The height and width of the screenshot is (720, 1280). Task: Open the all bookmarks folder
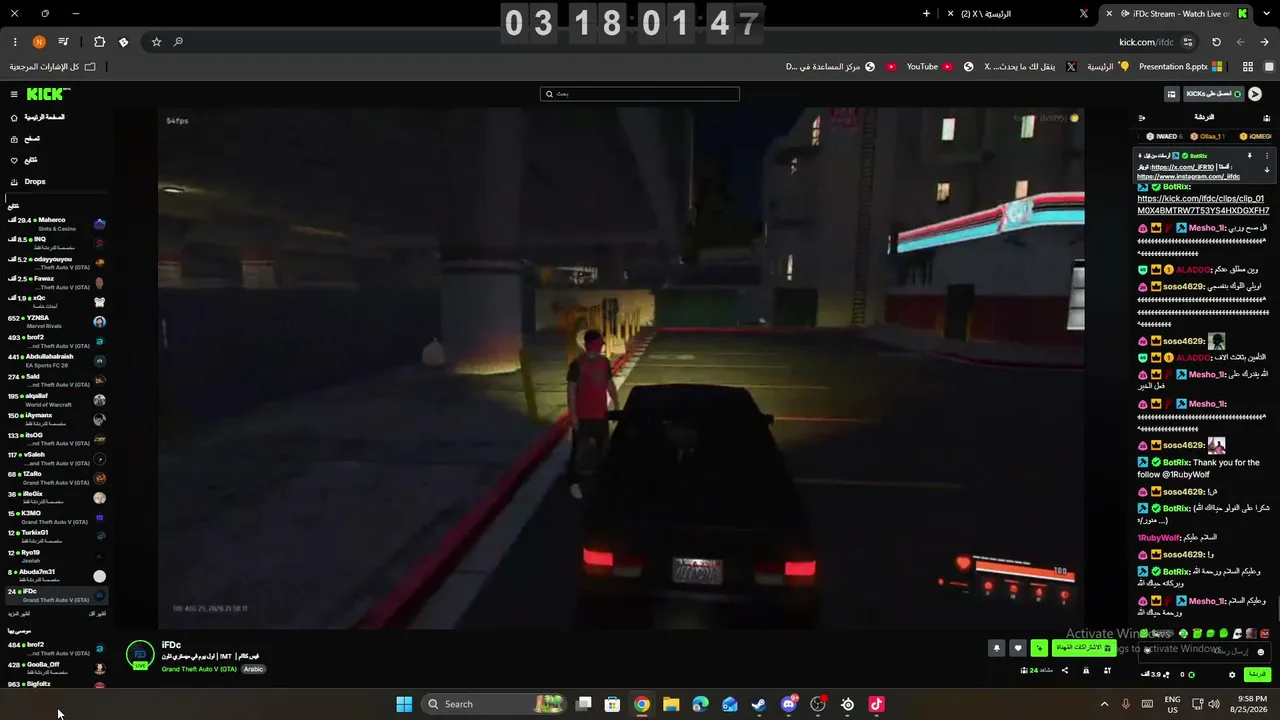pos(53,67)
